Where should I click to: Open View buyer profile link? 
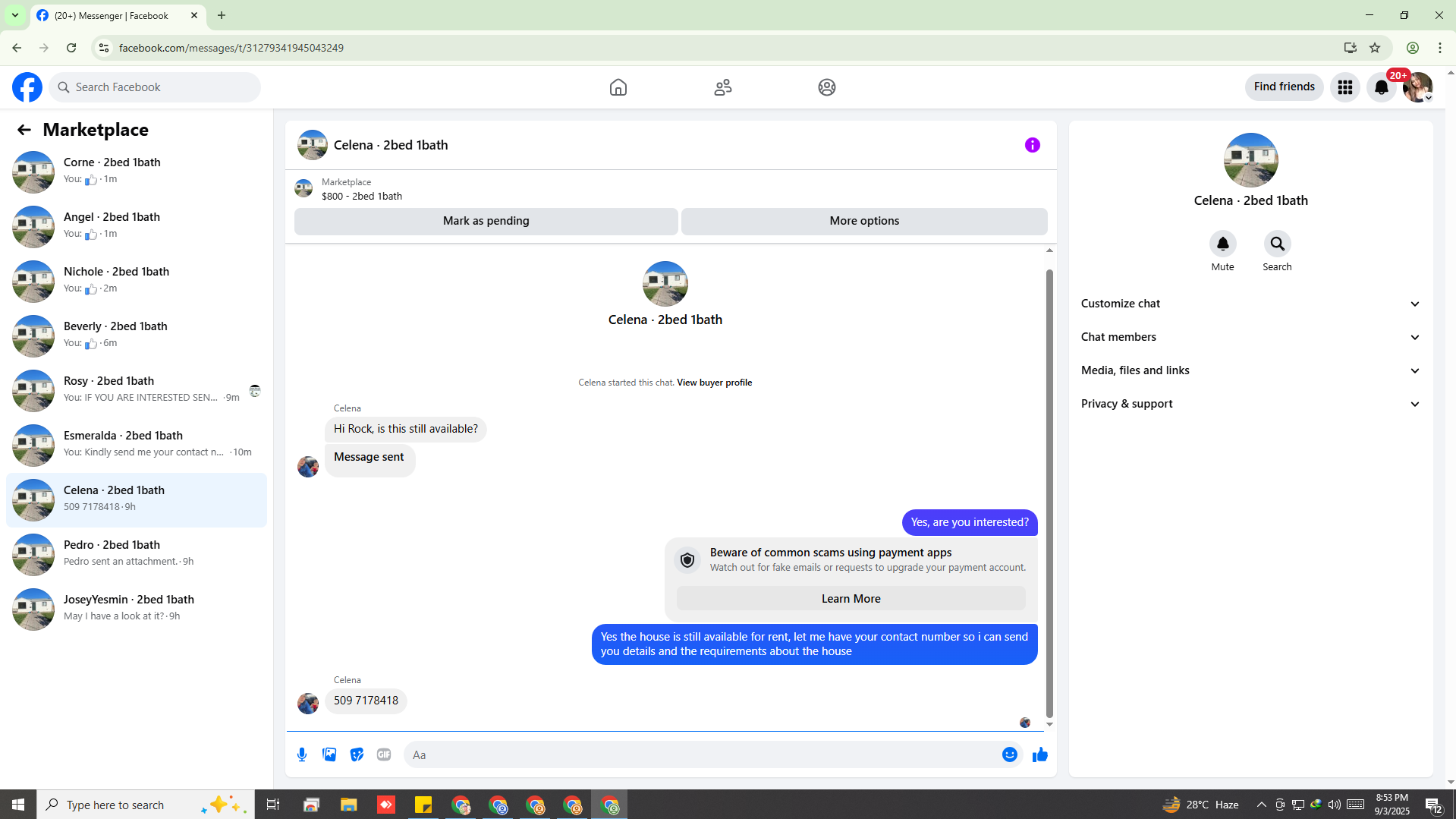[x=714, y=383]
